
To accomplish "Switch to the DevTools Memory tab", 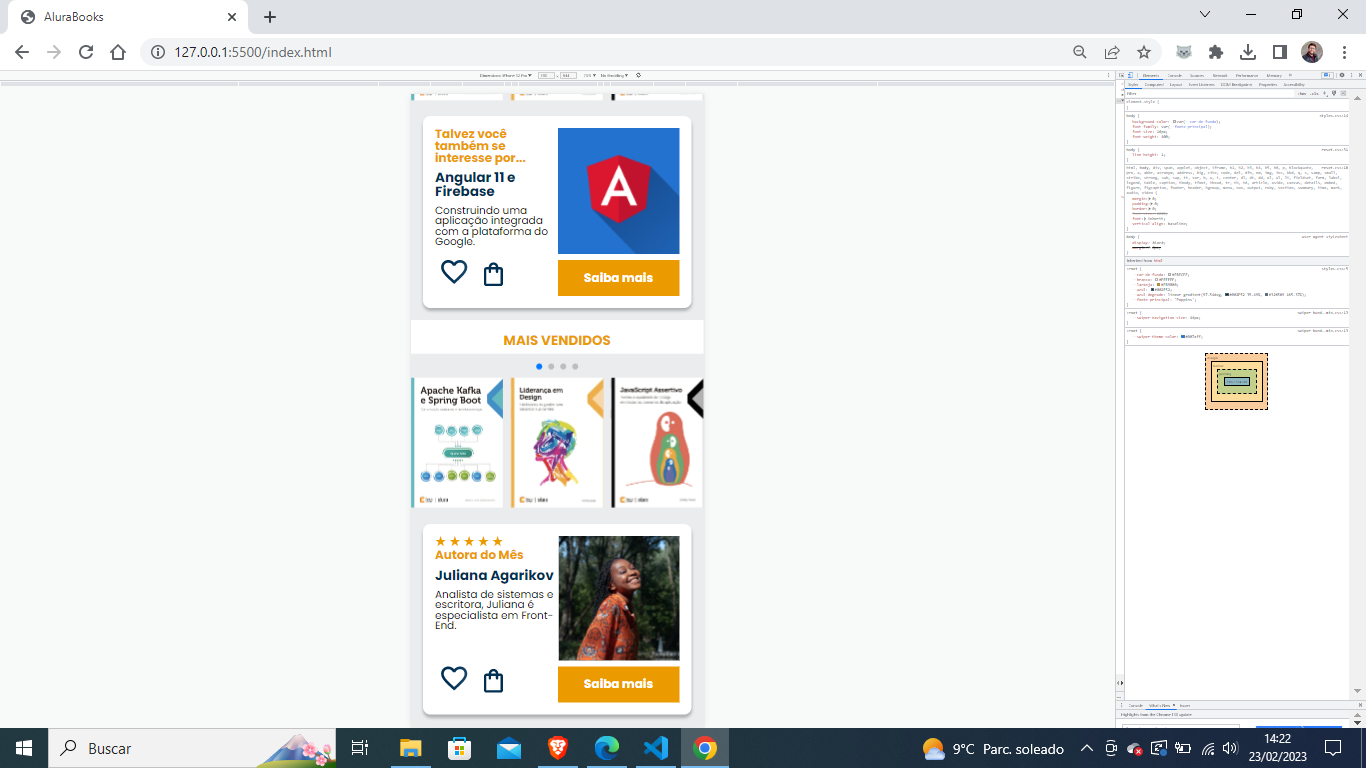I will pos(1274,75).
